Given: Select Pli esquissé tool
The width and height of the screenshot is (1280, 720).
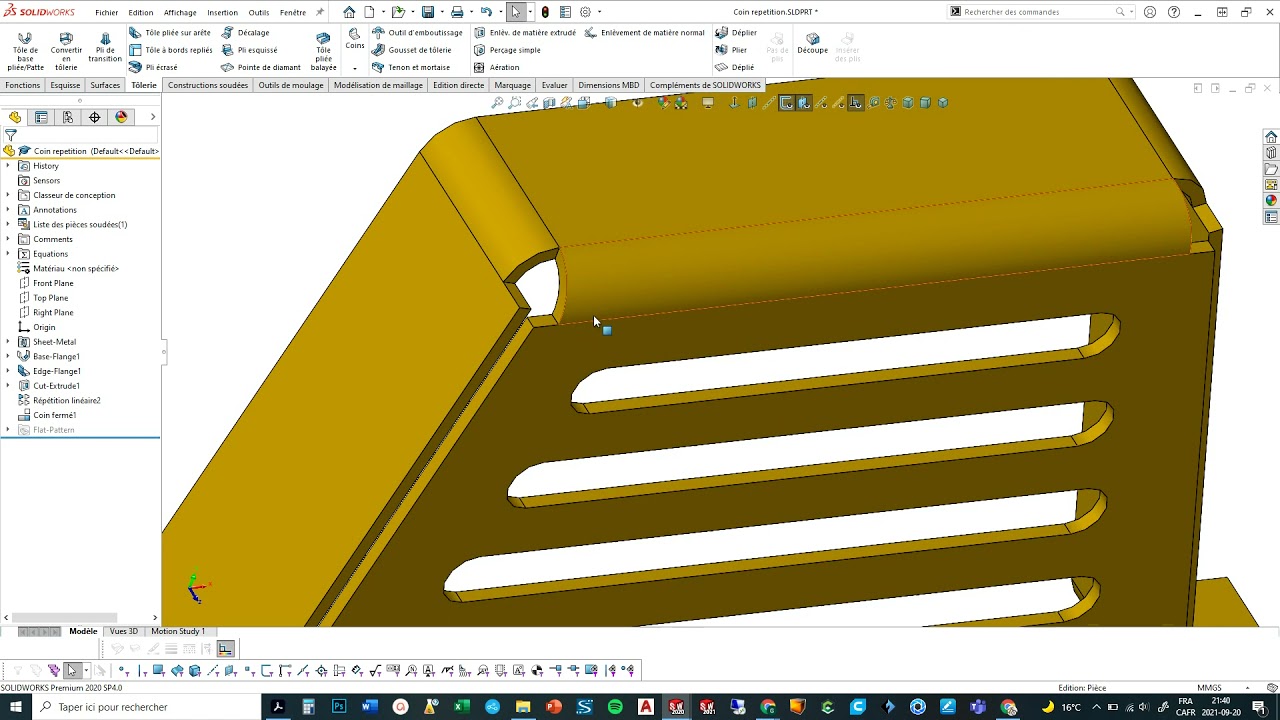Looking at the screenshot, I should (x=250, y=50).
